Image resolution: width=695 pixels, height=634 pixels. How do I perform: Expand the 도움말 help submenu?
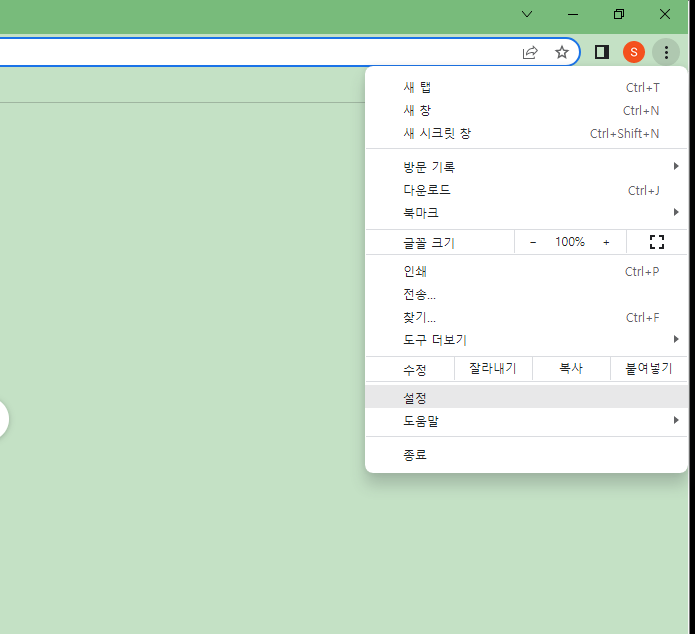coord(526,420)
